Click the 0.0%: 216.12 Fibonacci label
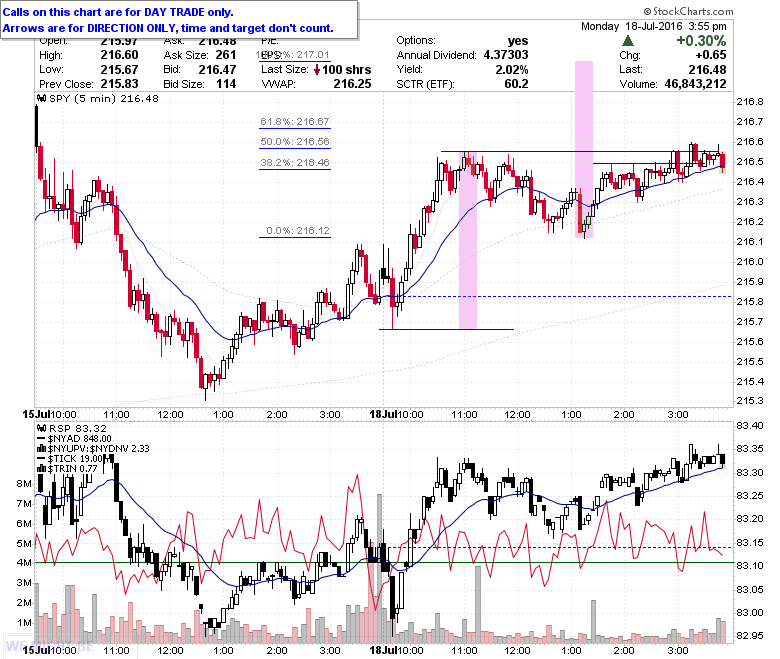780x659 pixels. pyautogui.click(x=297, y=231)
